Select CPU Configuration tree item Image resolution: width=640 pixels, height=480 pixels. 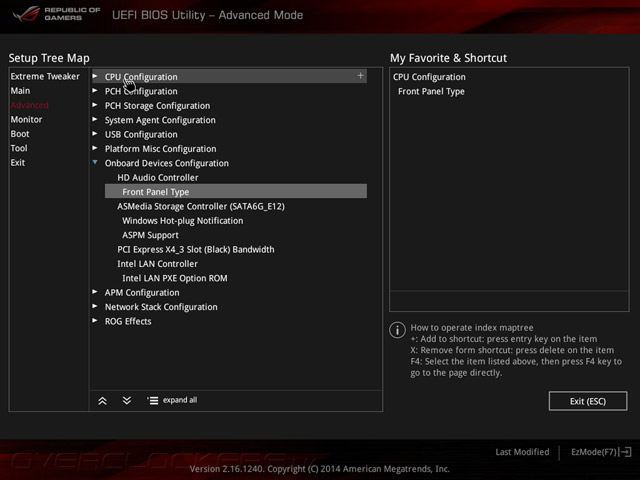click(x=229, y=76)
